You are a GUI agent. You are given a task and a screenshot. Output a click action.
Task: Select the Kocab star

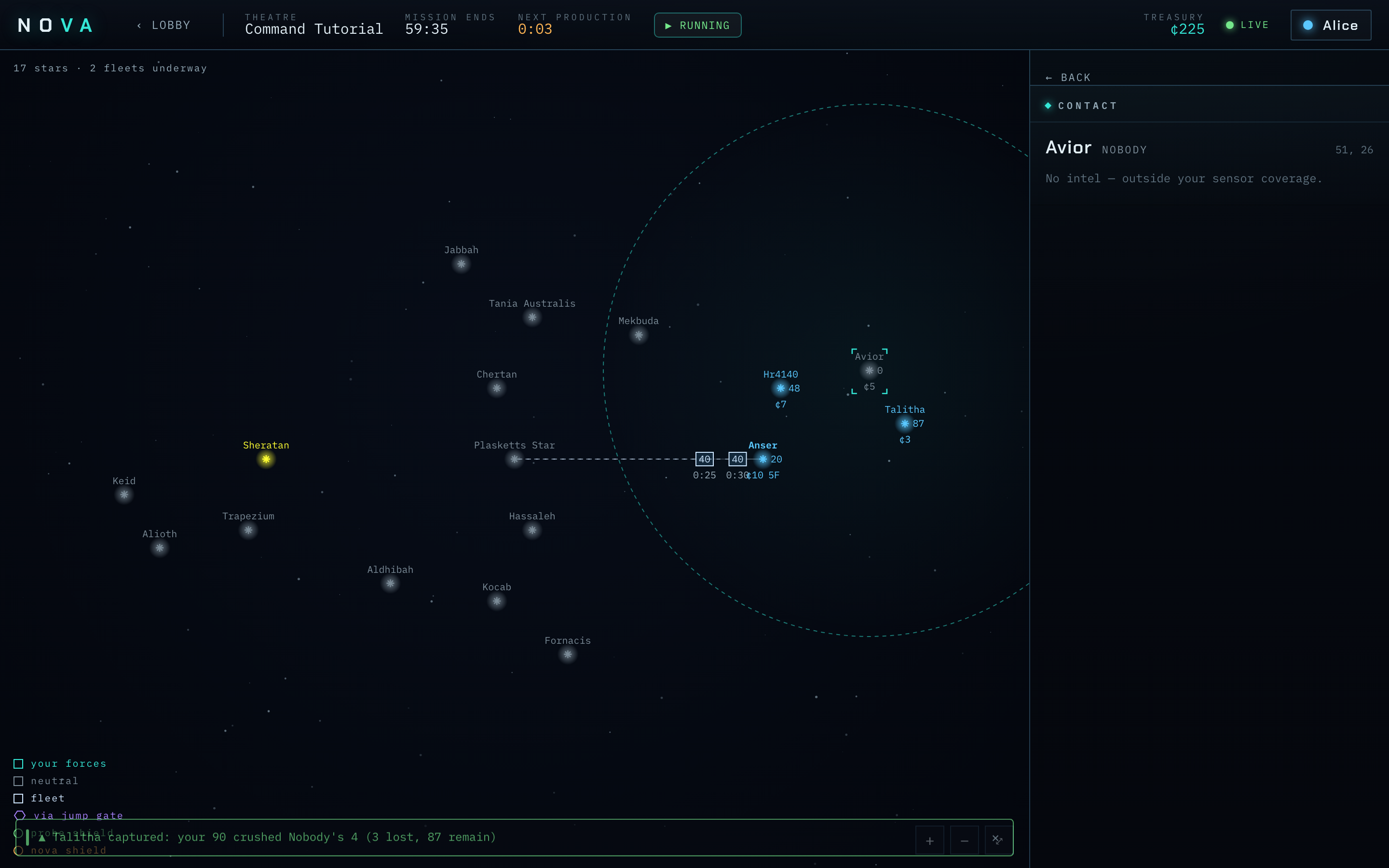(496, 601)
